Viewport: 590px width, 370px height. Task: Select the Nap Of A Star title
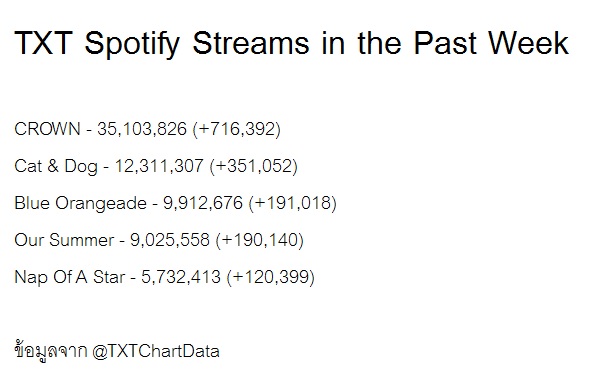pyautogui.click(x=70, y=277)
